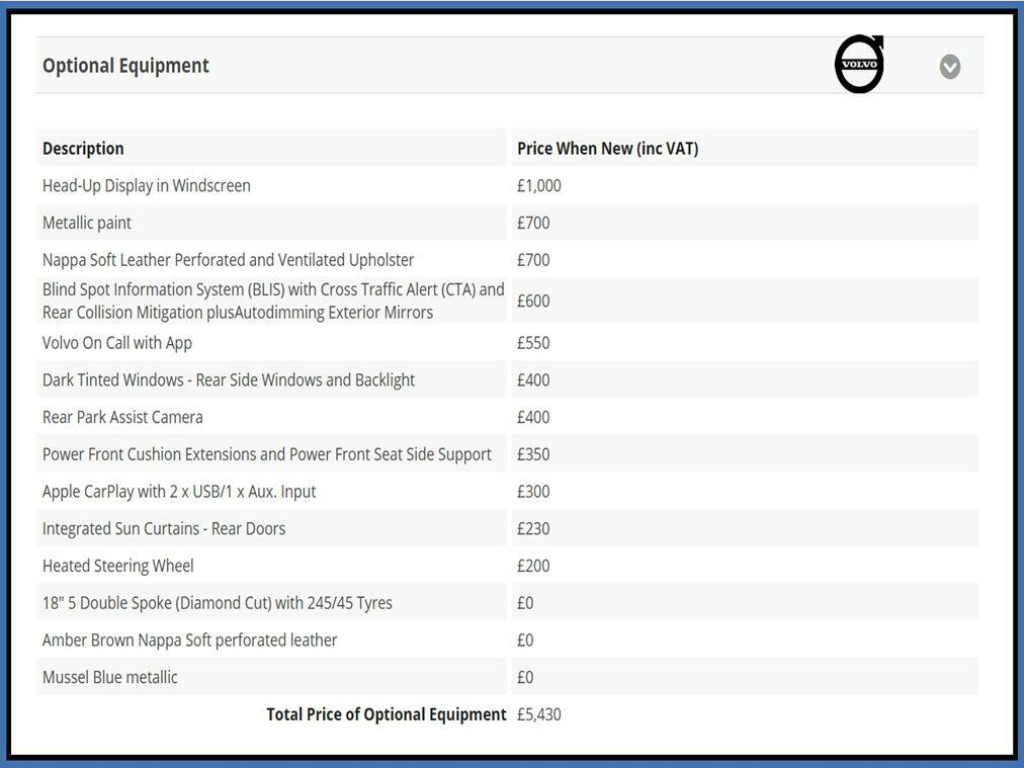Click the Mussel Blue metallic row
1024x768 pixels.
pos(110,677)
